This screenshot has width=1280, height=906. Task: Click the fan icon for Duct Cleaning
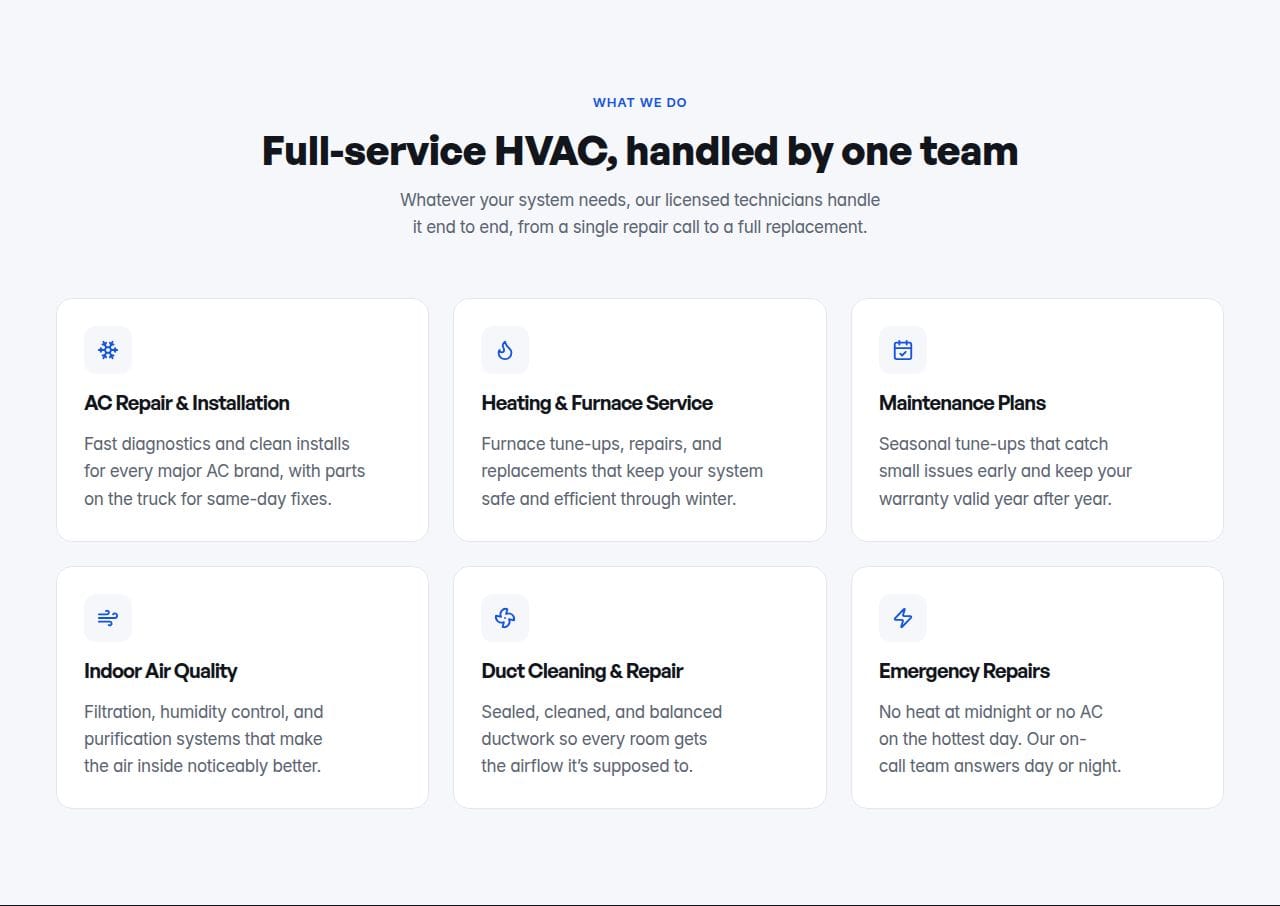pos(505,618)
